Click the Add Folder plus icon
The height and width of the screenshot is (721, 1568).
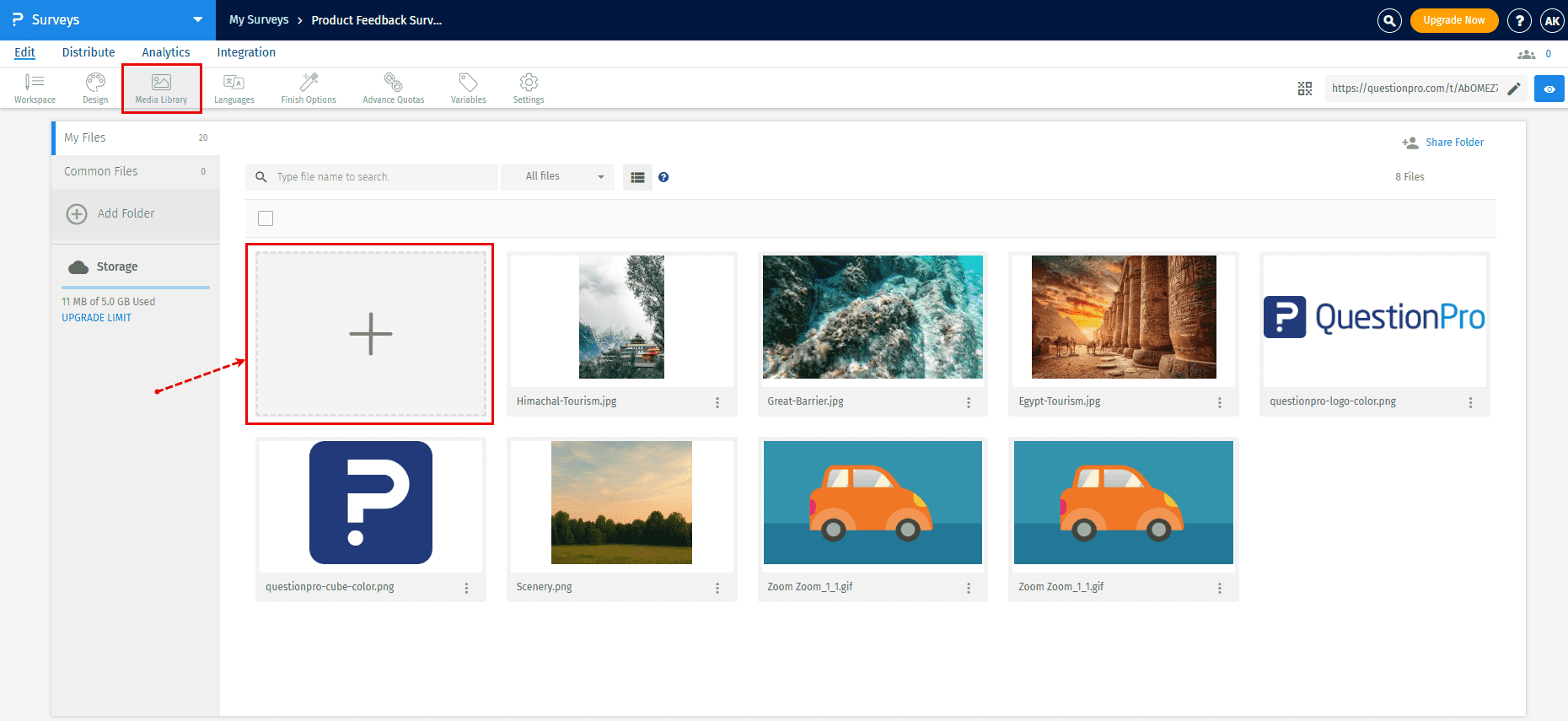(77, 214)
